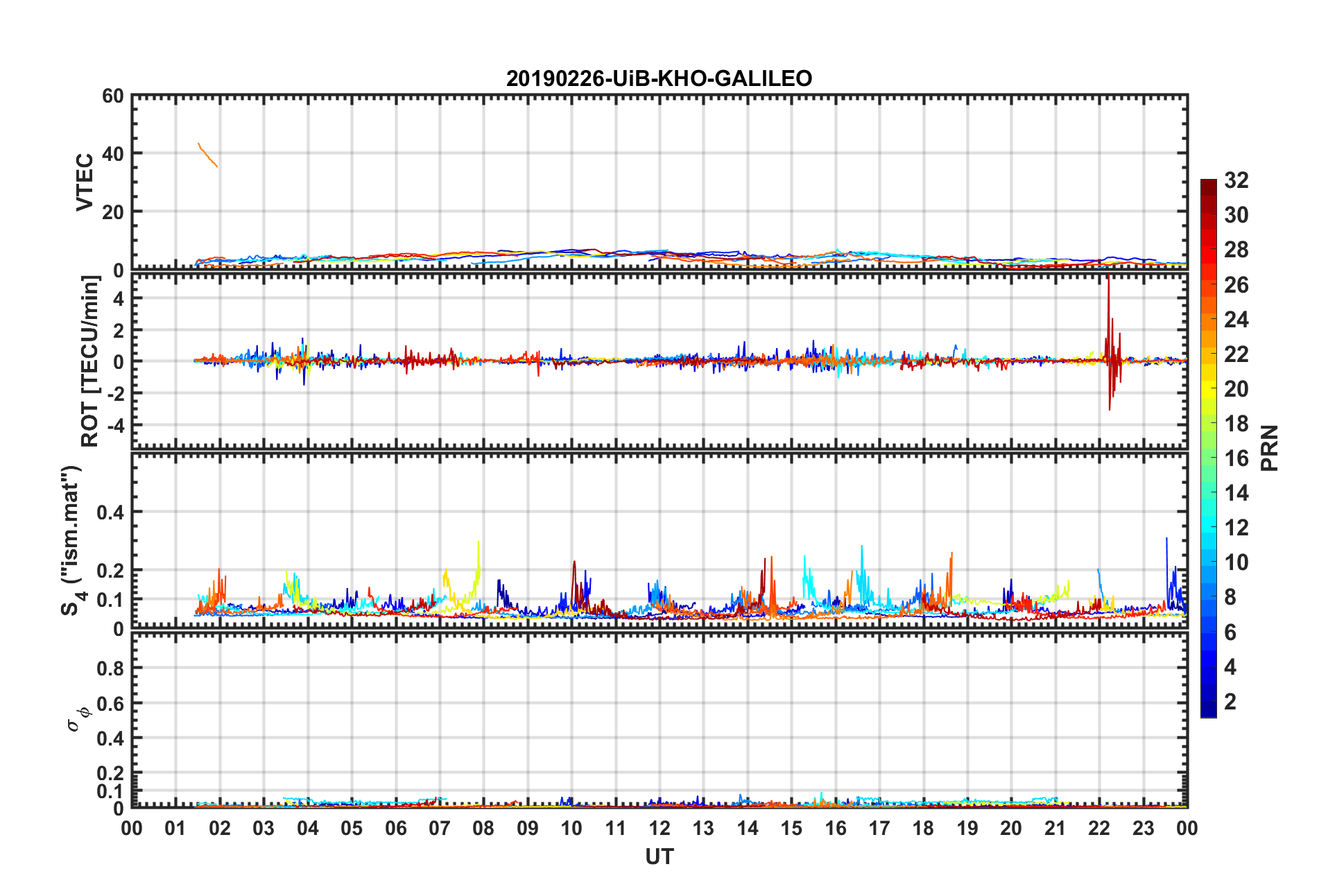Image resolution: width=1319 pixels, height=896 pixels.
Task: Click x-axis tick label 12
Action: coord(659,828)
